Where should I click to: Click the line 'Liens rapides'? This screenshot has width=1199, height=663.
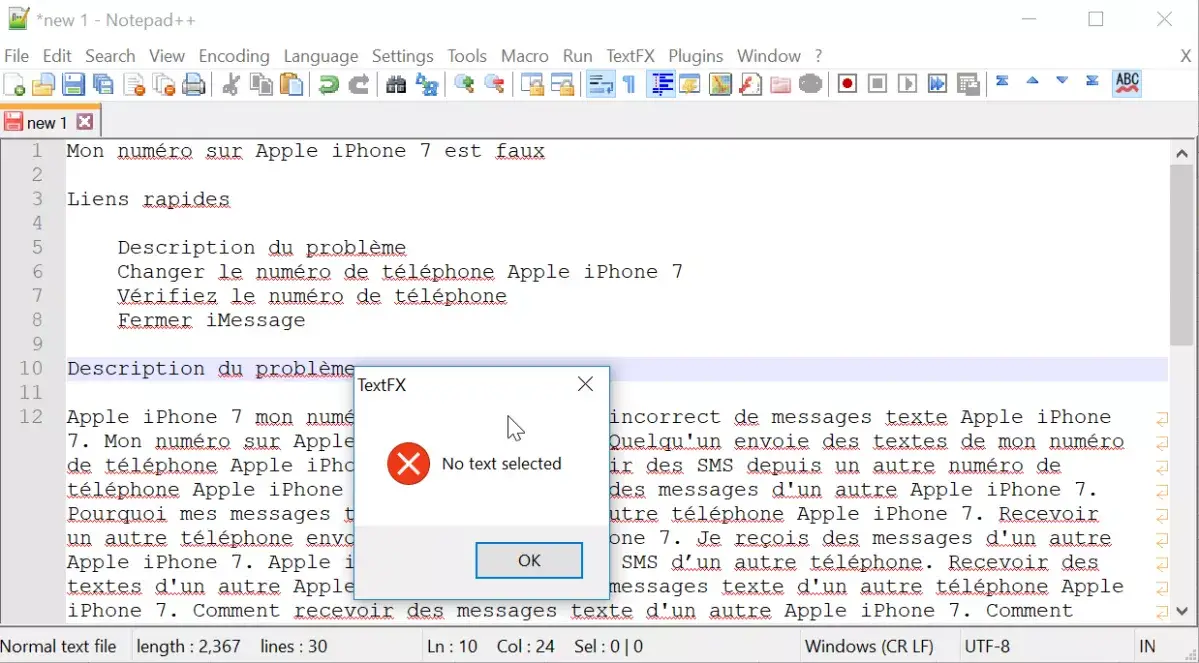click(x=148, y=200)
